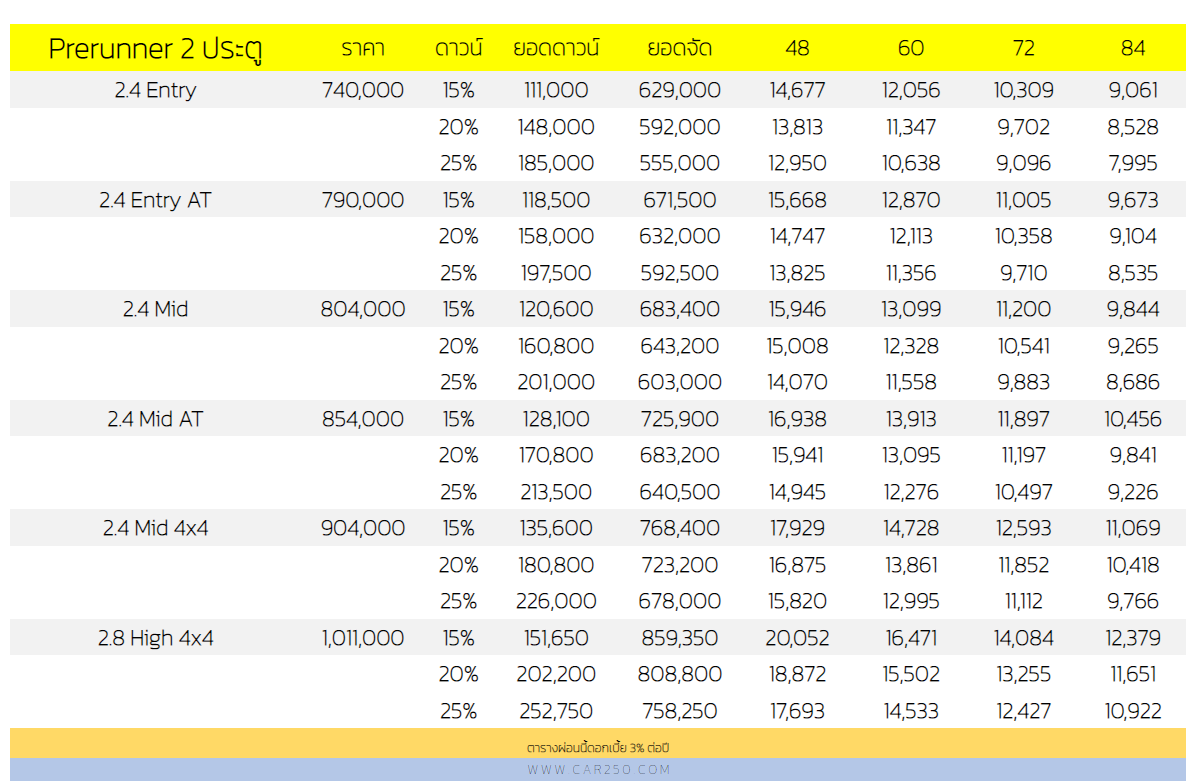Screen dimensions: 1198x784
Task: Click the price cell '854,000'
Action: 363,420
